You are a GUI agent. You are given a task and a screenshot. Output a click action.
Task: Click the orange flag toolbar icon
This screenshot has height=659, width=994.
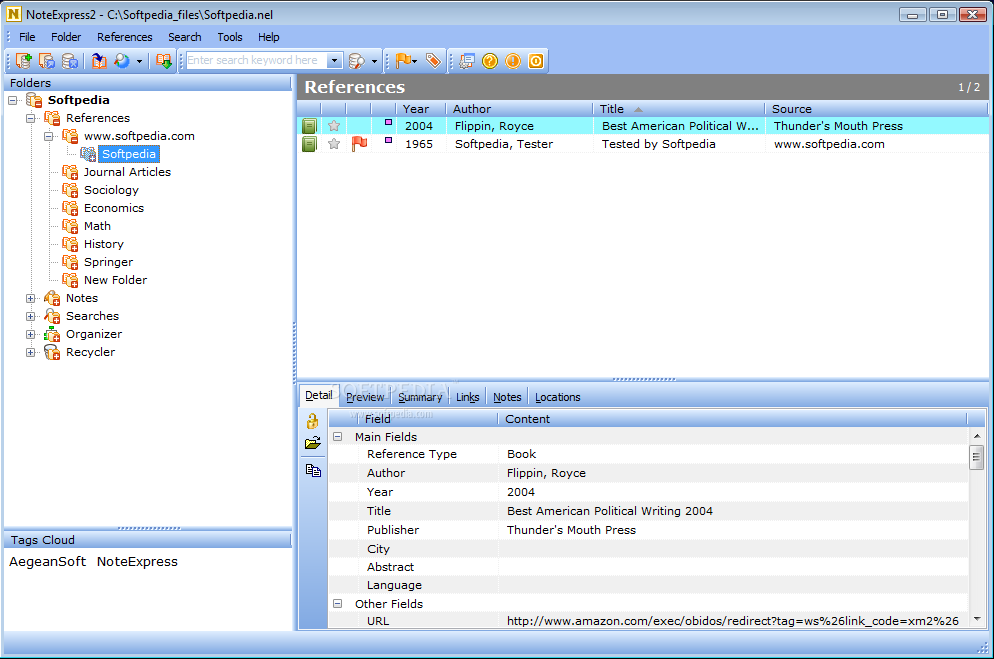click(x=403, y=61)
